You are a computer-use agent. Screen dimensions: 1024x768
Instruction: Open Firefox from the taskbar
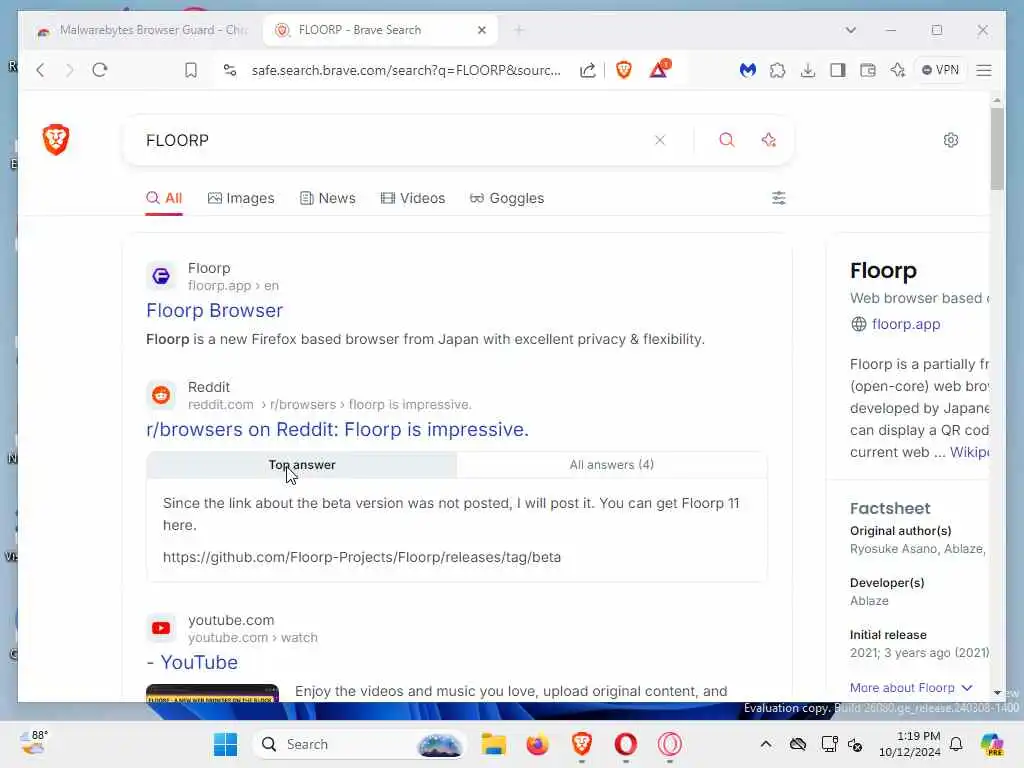537,744
